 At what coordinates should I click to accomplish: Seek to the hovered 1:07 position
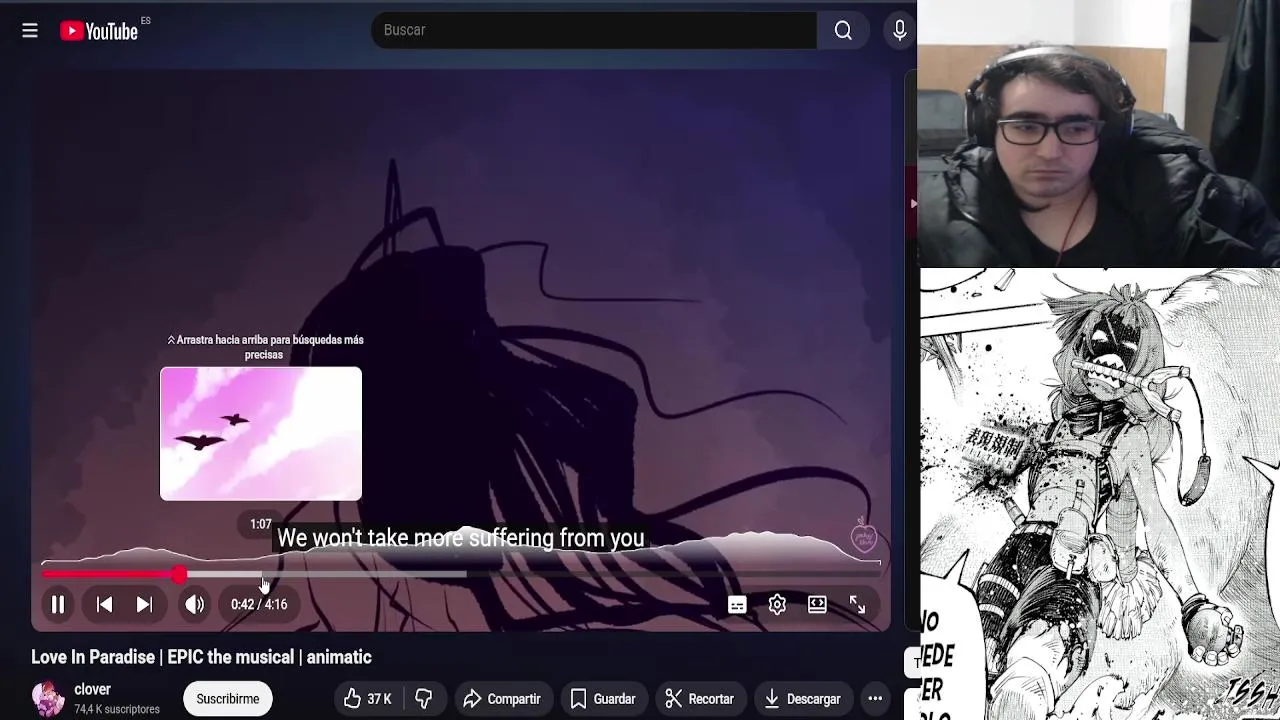click(x=262, y=575)
